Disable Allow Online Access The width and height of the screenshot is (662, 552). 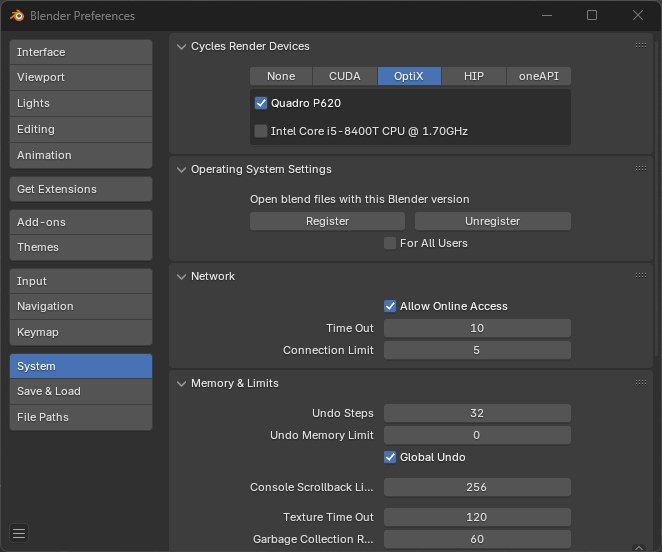[x=390, y=306]
